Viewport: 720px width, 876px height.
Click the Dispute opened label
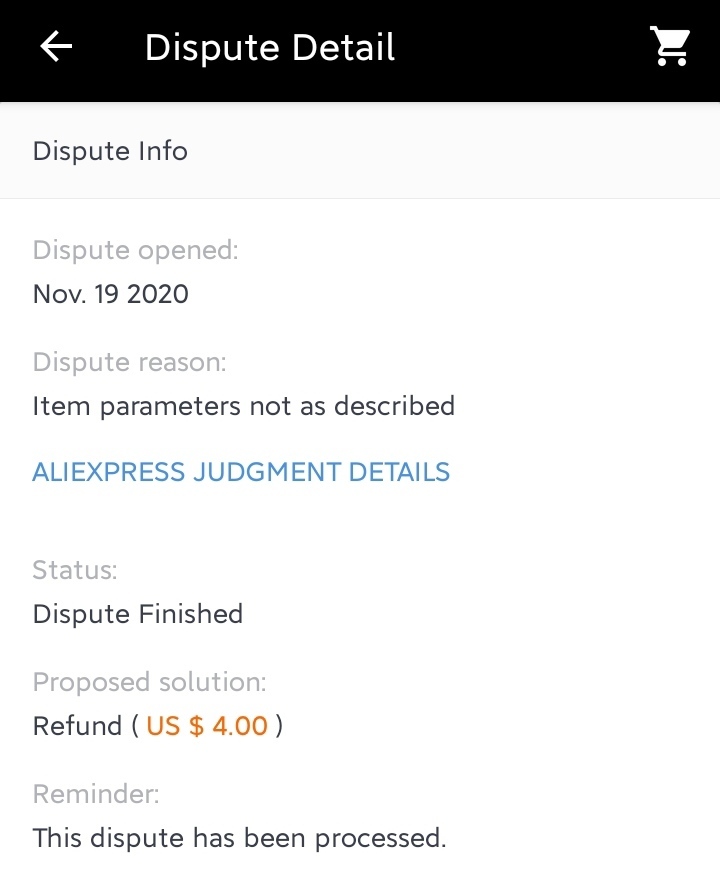click(x=136, y=250)
